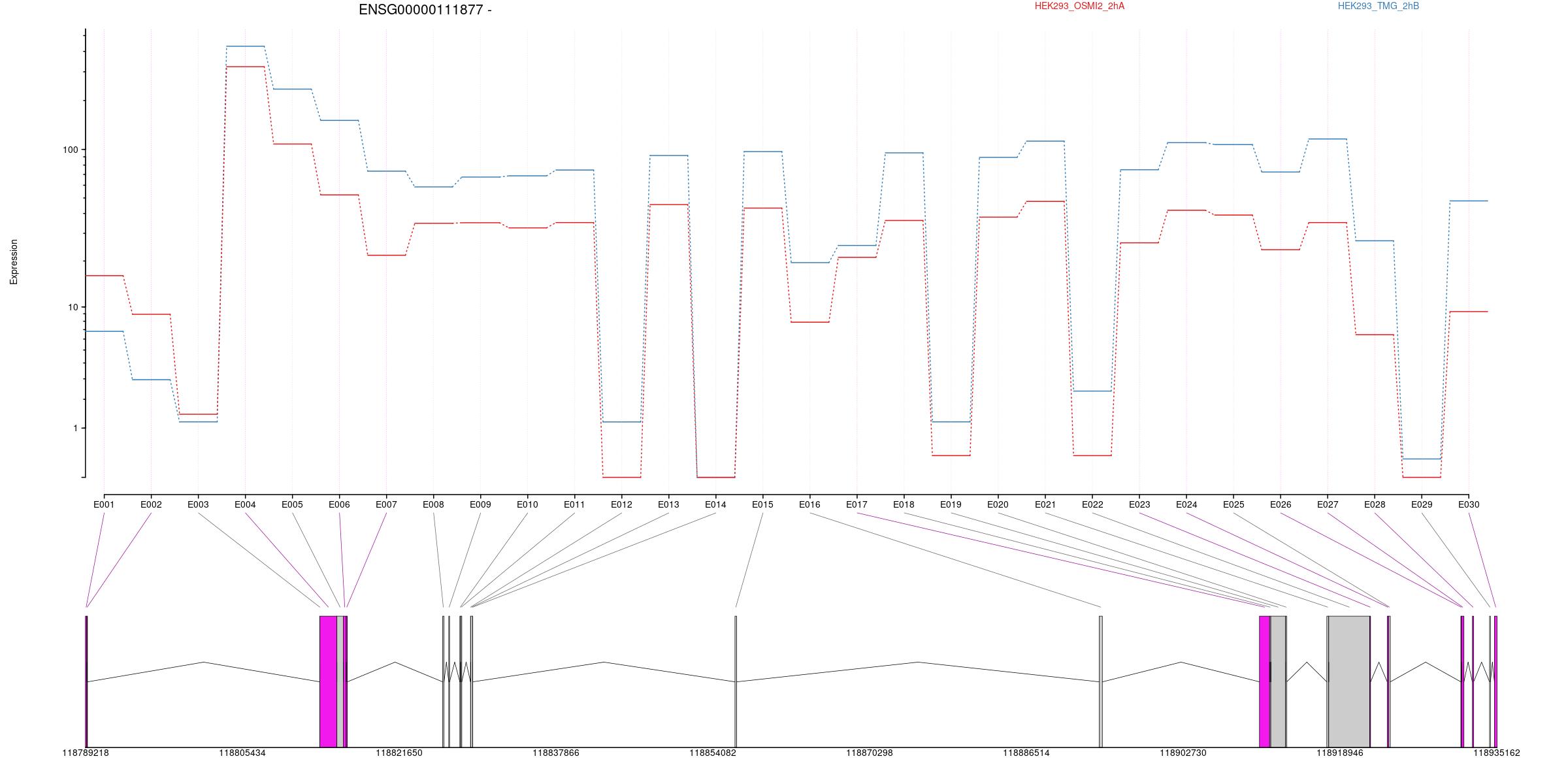Viewport: 1568px width, 784px height.
Task: Select the HEK293_TMG_2hB legend label
Action: (x=1379, y=6)
